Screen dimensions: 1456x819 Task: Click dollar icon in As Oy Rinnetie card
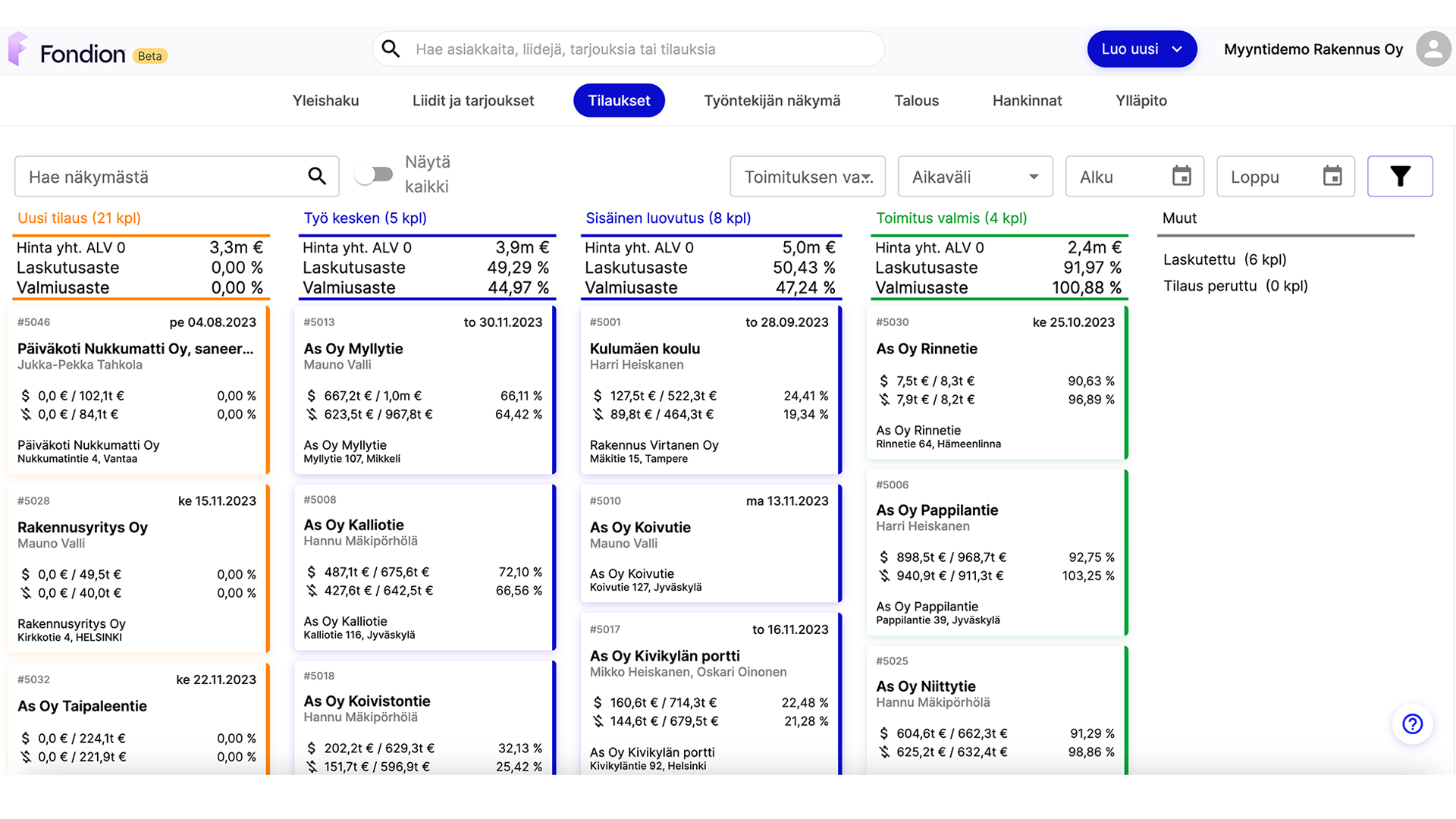pos(883,381)
